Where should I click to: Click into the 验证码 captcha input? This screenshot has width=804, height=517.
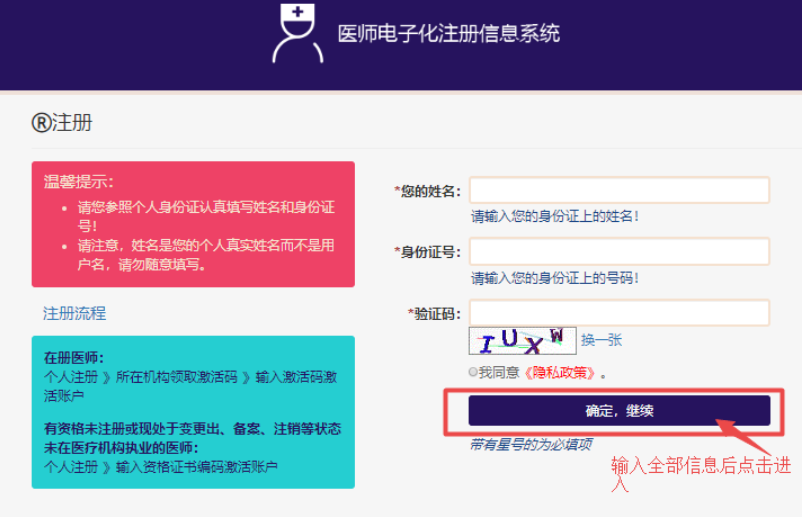tap(619, 312)
